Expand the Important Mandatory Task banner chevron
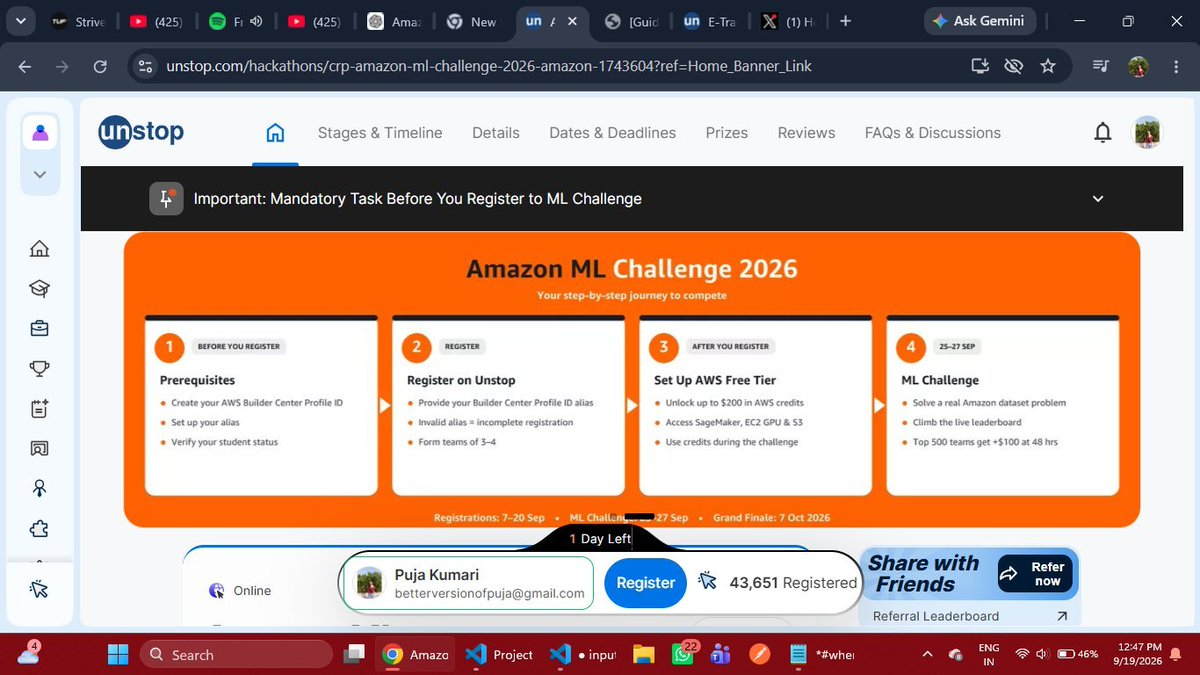The image size is (1200, 675). pyautogui.click(x=1098, y=199)
